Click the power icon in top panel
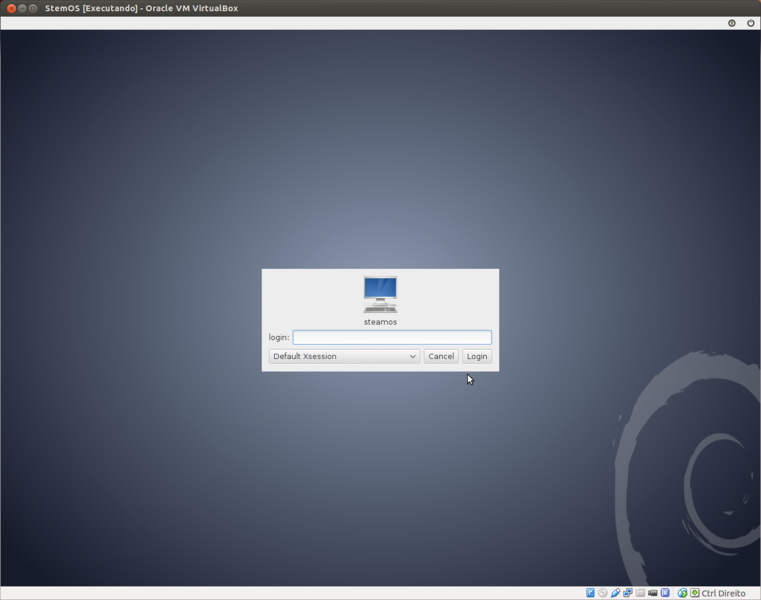 click(750, 23)
